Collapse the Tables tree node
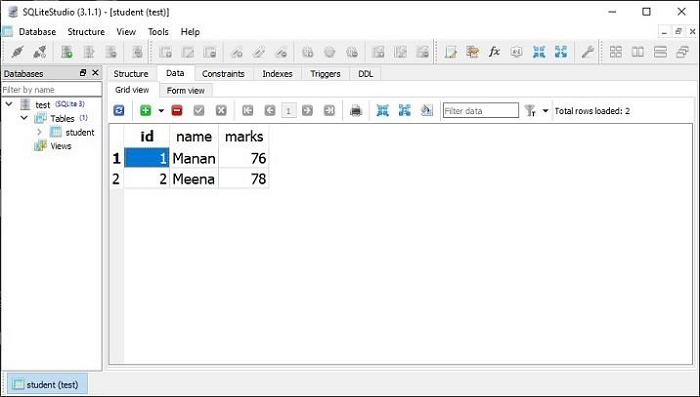This screenshot has width=700, height=397. click(24, 118)
